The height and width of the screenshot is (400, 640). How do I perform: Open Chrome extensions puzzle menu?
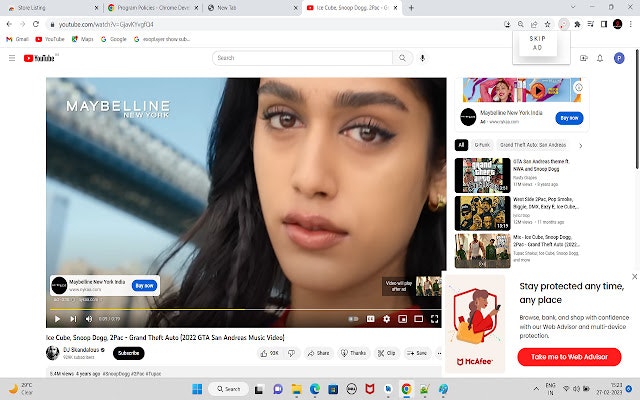tap(577, 24)
